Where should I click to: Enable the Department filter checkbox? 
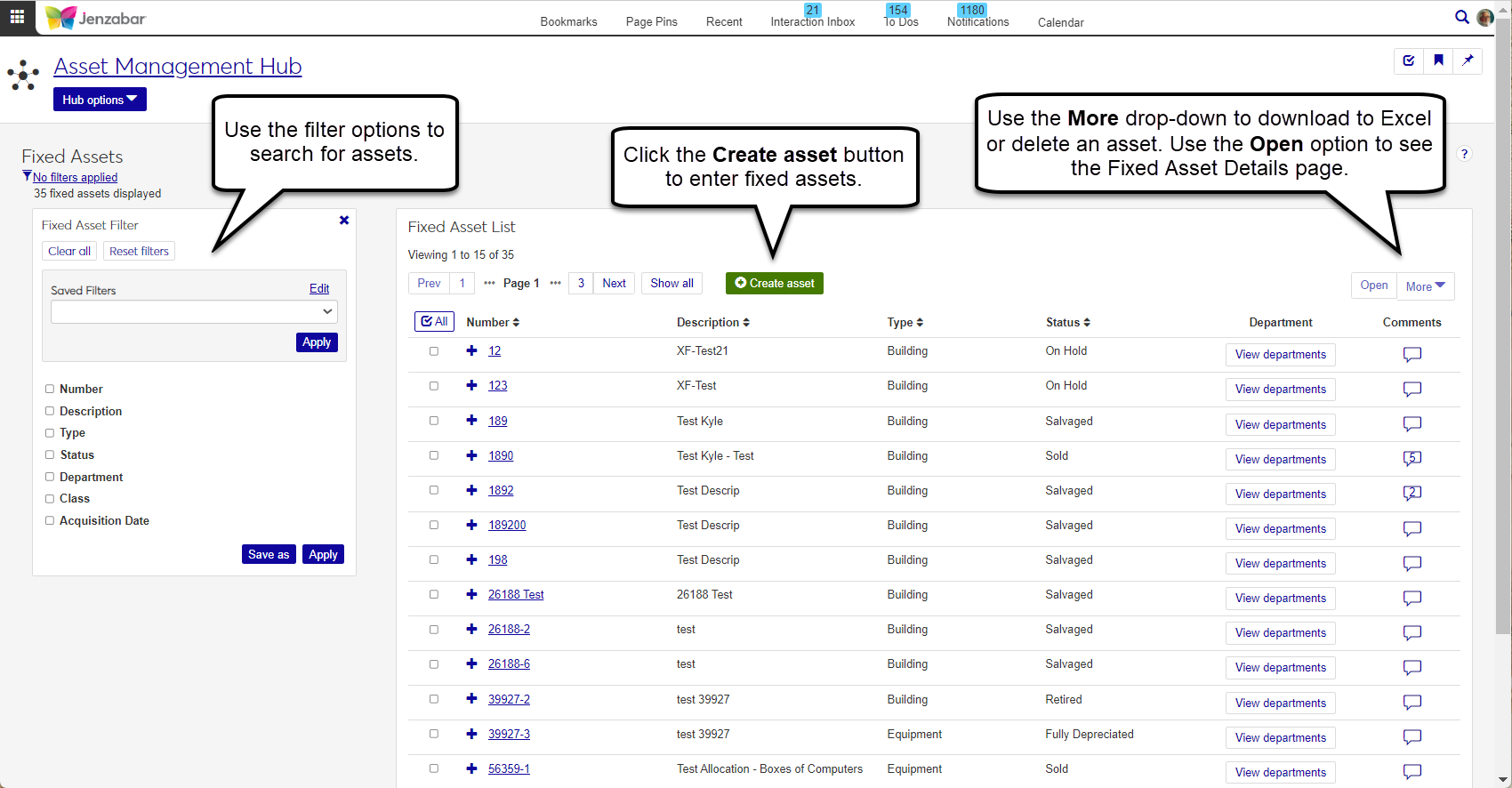click(50, 477)
